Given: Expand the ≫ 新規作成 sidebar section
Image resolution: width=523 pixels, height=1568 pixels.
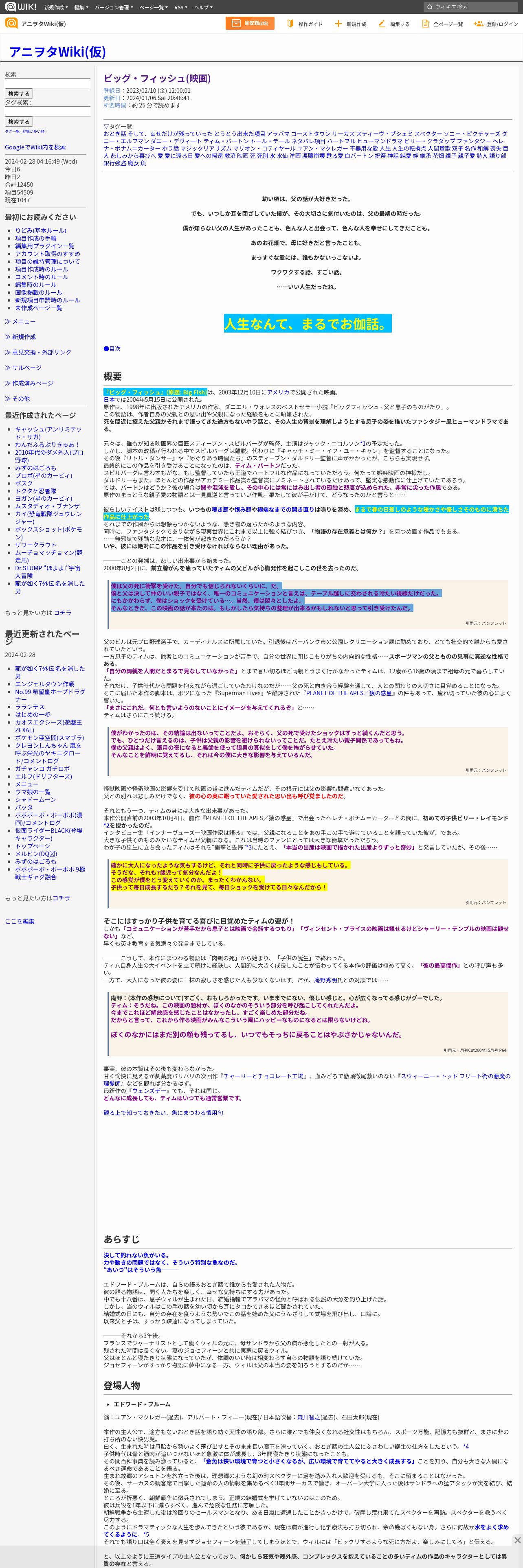Looking at the screenshot, I should pyautogui.click(x=20, y=337).
